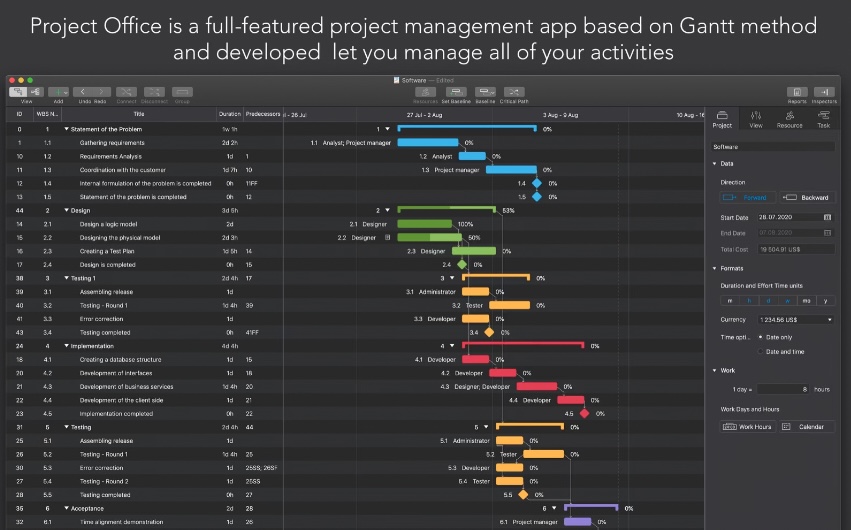The image size is (851, 530).
Task: Click the Connect tasks icon
Action: coord(126,92)
